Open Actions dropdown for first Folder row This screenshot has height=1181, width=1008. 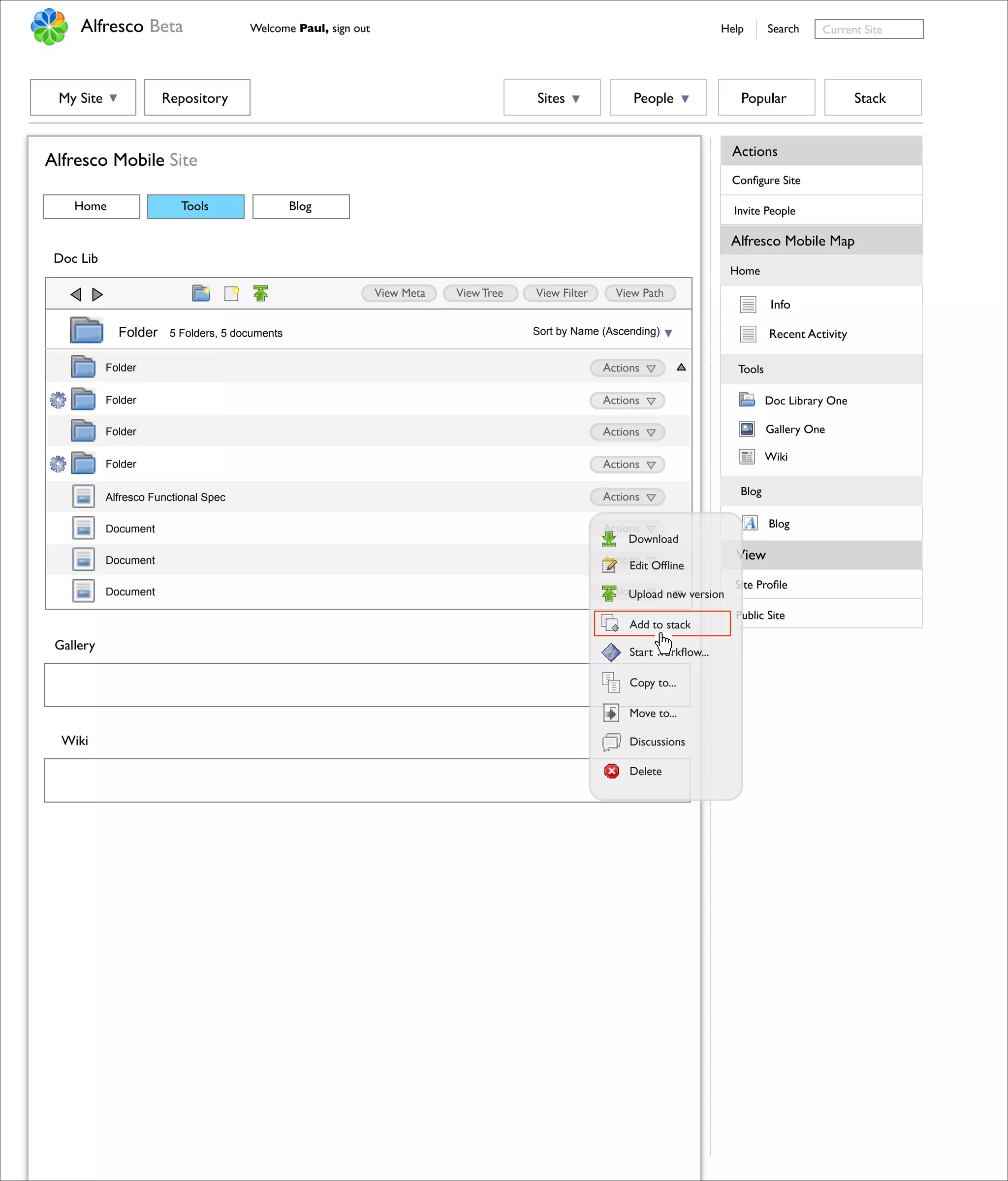[627, 368]
